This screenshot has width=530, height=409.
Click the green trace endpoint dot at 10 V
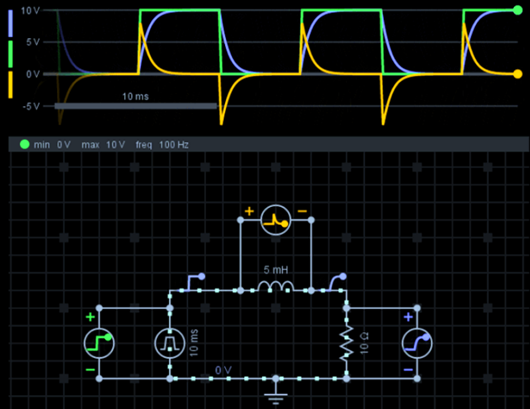tap(517, 10)
